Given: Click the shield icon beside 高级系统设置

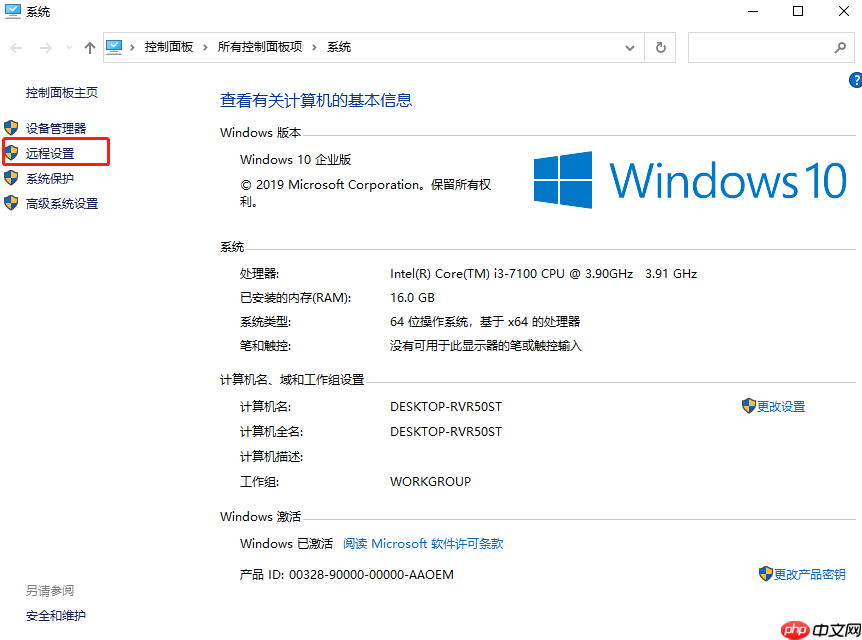Looking at the screenshot, I should [12, 203].
